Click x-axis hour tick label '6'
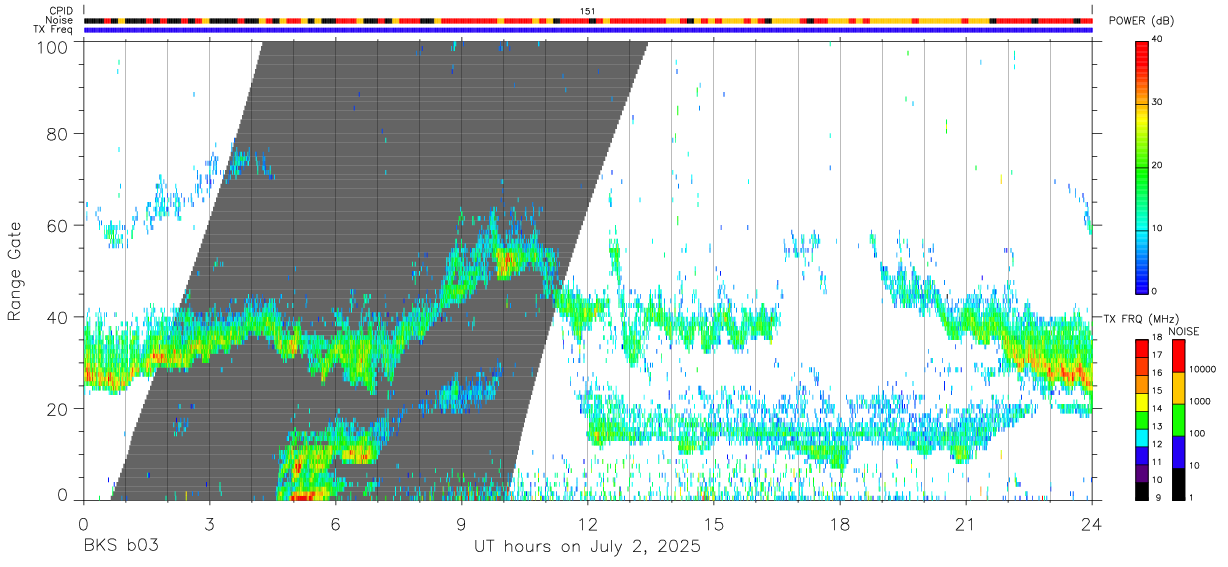Viewport: 1228px width, 567px height. click(335, 524)
